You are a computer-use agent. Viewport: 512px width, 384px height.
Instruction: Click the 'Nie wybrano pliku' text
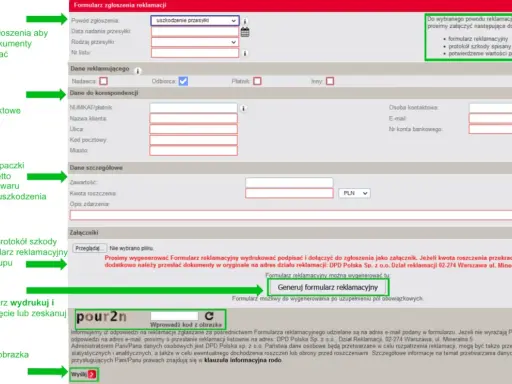(x=131, y=248)
